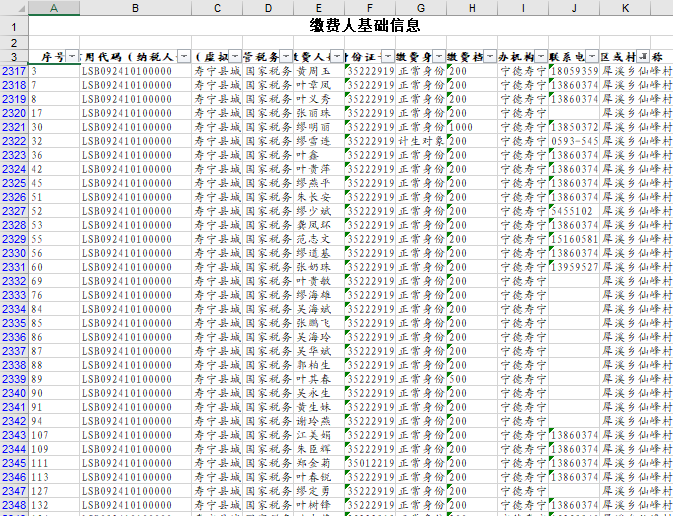673x516 pixels.
Task: Select row header 2317
Action: (x=14, y=71)
